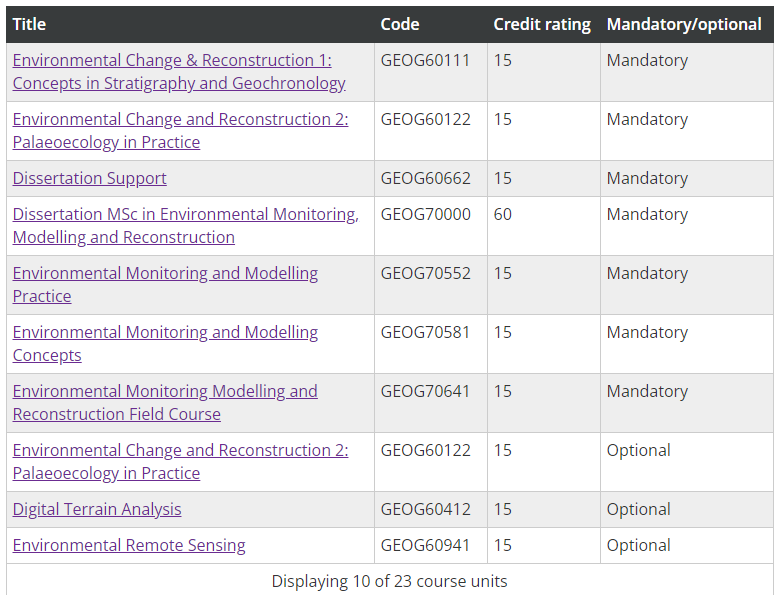
Task: Open optional Environmental Change and Reconstruction 2 link
Action: (180, 462)
